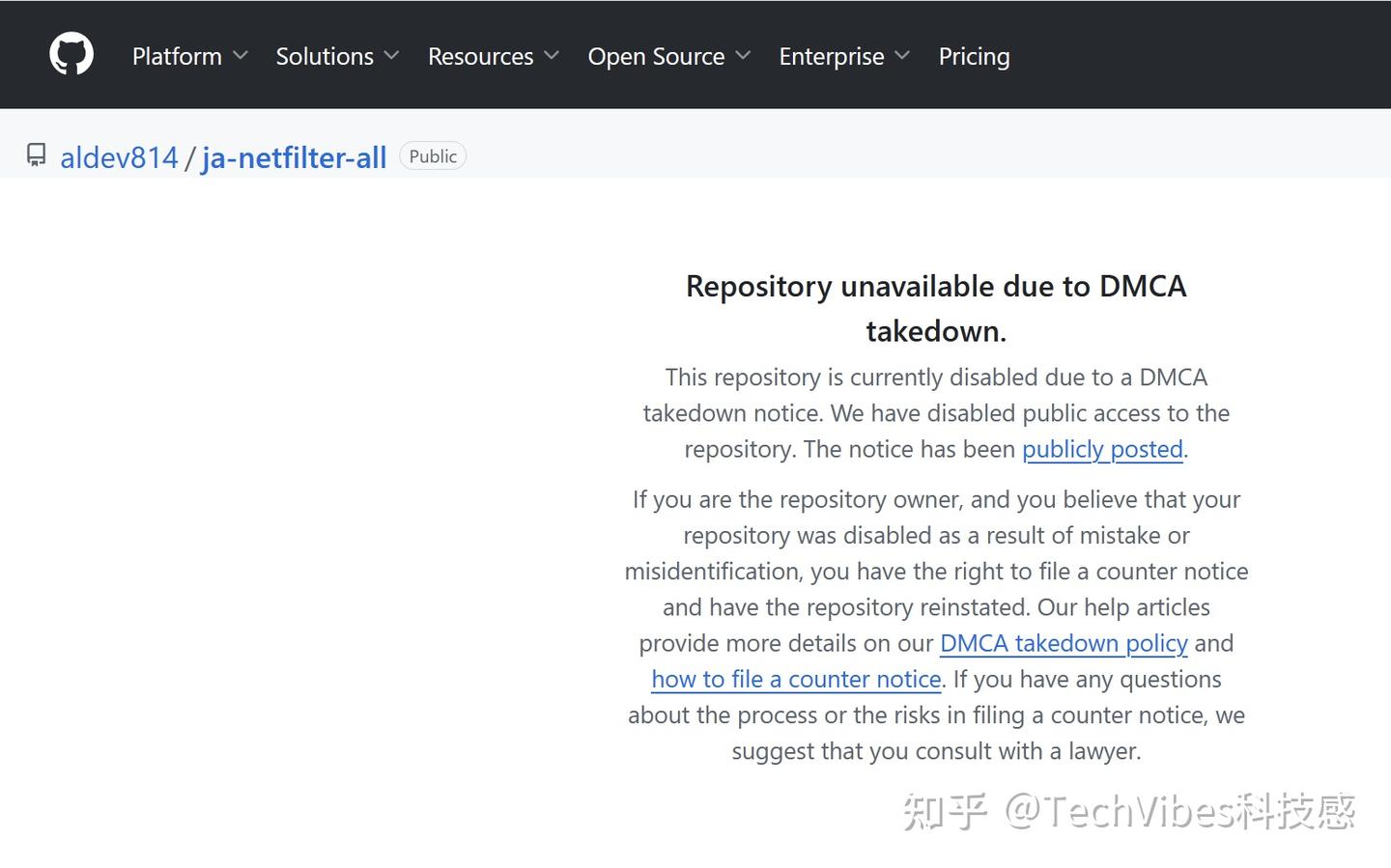The image size is (1391, 868).
Task: Expand the chevron arrow next to Platform
Action: (x=241, y=56)
